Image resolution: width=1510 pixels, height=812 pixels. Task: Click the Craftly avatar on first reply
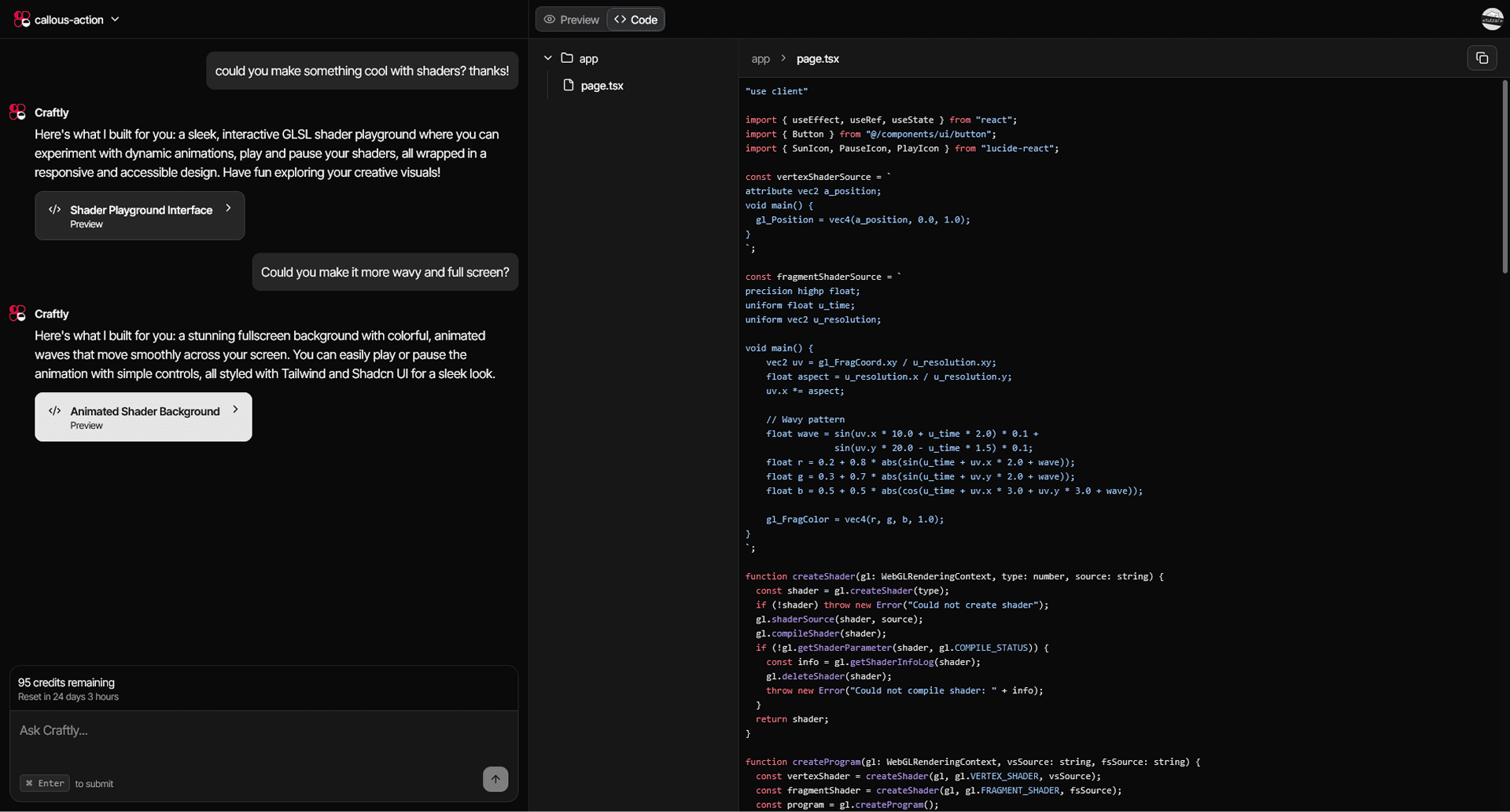pos(17,112)
